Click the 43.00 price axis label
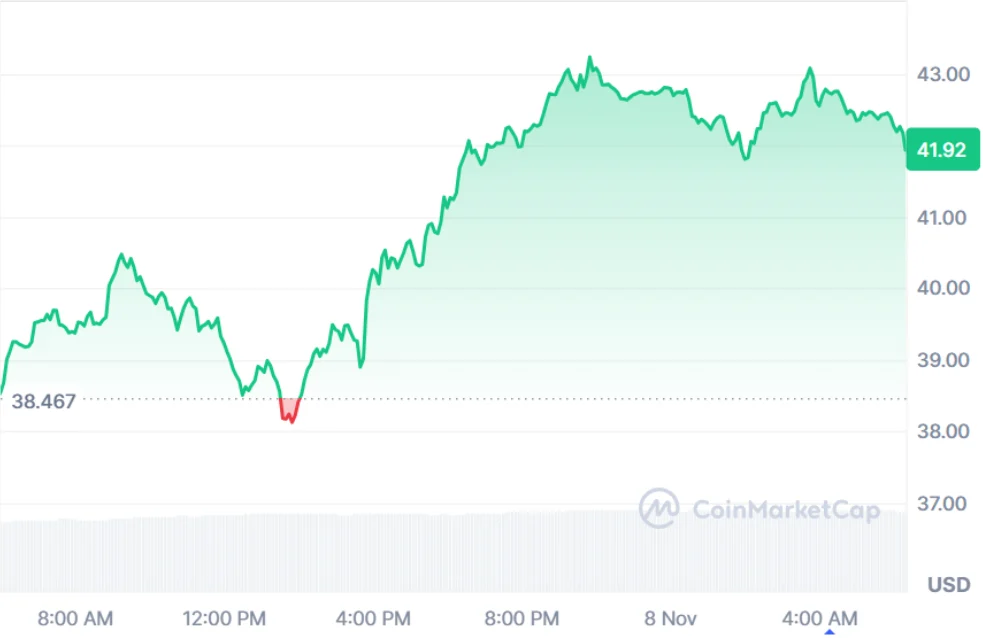The image size is (983, 638). coord(943,74)
